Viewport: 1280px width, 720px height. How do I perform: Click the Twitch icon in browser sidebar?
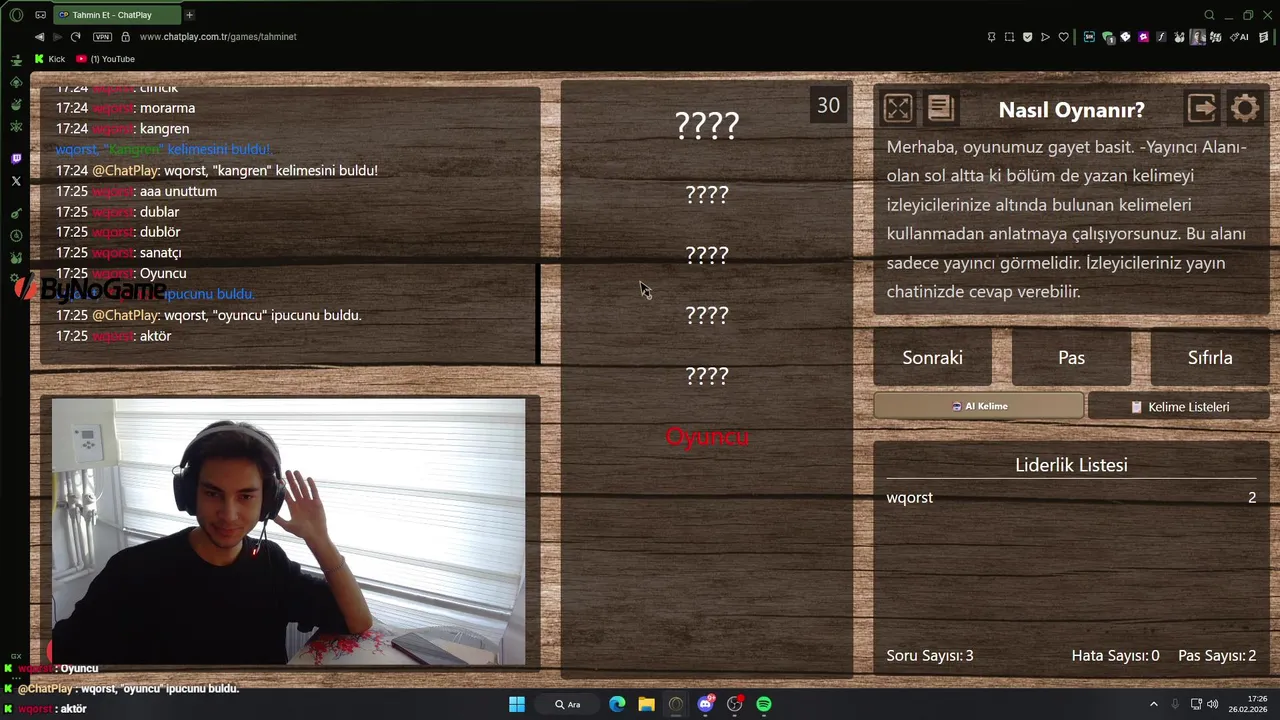click(x=16, y=159)
